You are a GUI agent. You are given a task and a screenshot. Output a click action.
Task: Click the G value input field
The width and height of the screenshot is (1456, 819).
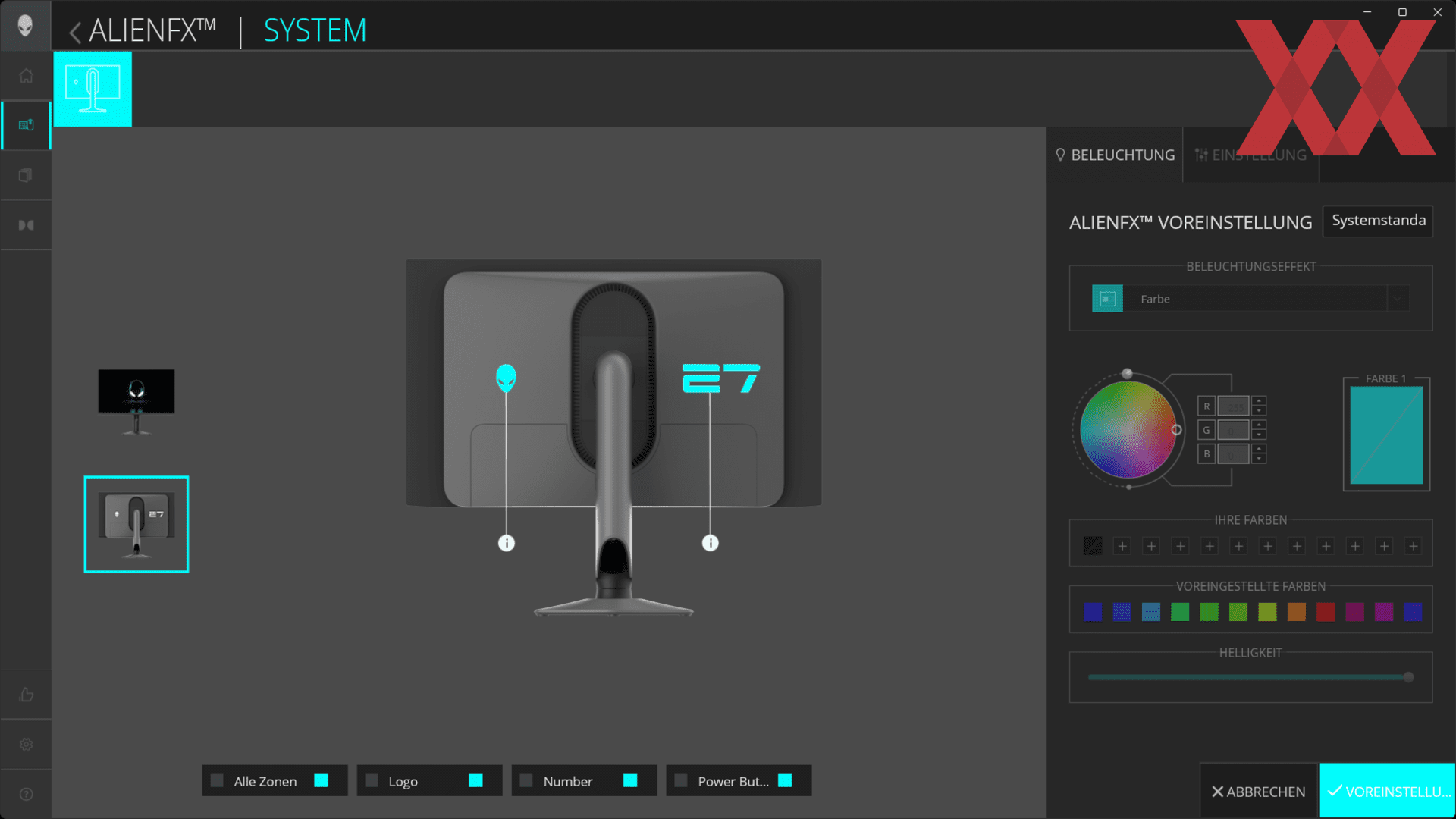[1233, 430]
